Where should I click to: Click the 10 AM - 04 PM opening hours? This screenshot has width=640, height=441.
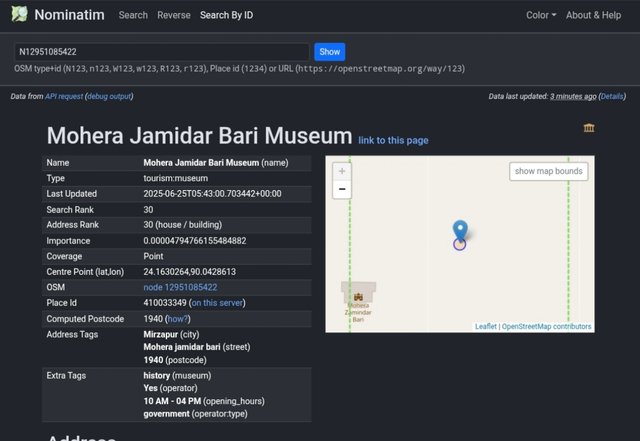click(204, 401)
